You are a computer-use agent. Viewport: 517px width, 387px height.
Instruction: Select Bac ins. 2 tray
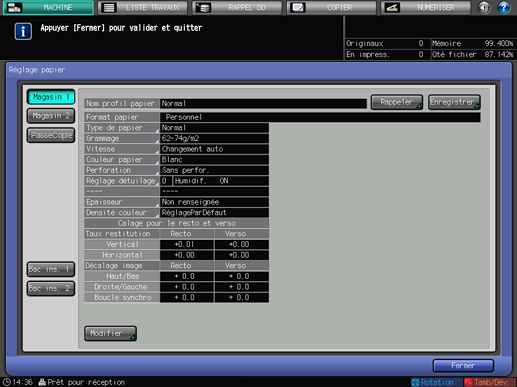click(51, 288)
